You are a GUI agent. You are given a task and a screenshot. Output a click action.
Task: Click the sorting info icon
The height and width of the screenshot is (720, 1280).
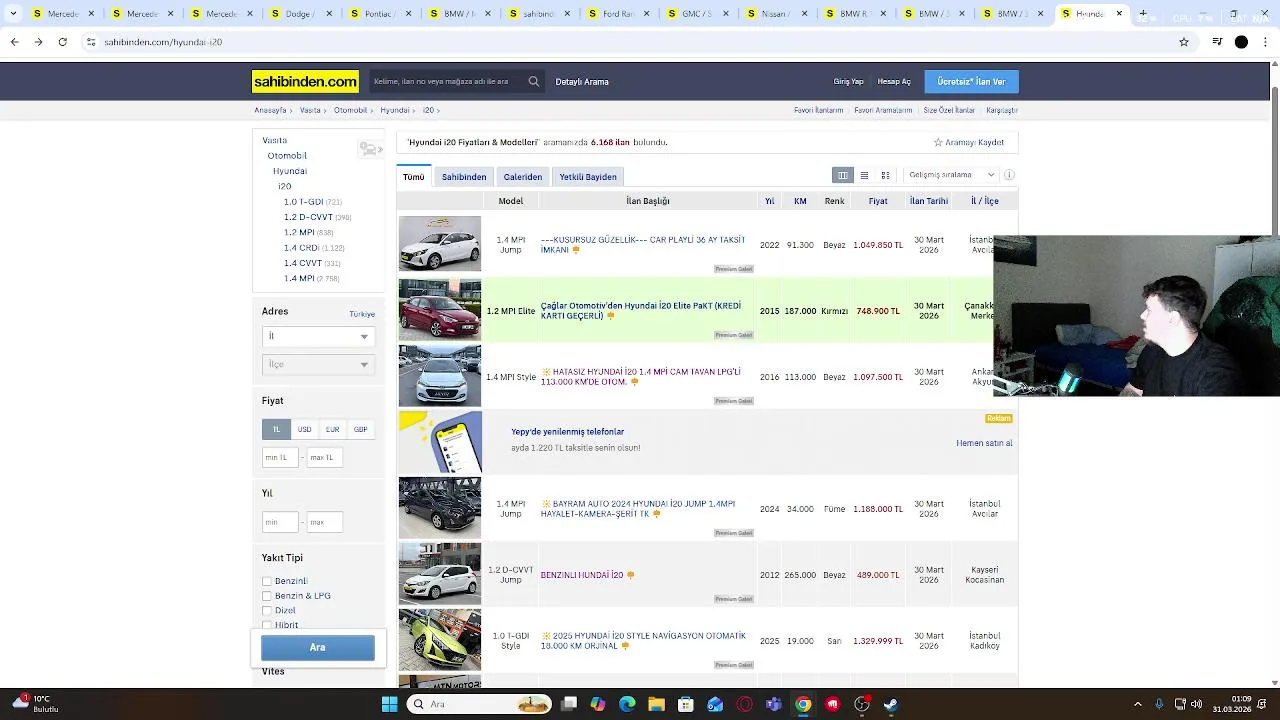click(1009, 175)
